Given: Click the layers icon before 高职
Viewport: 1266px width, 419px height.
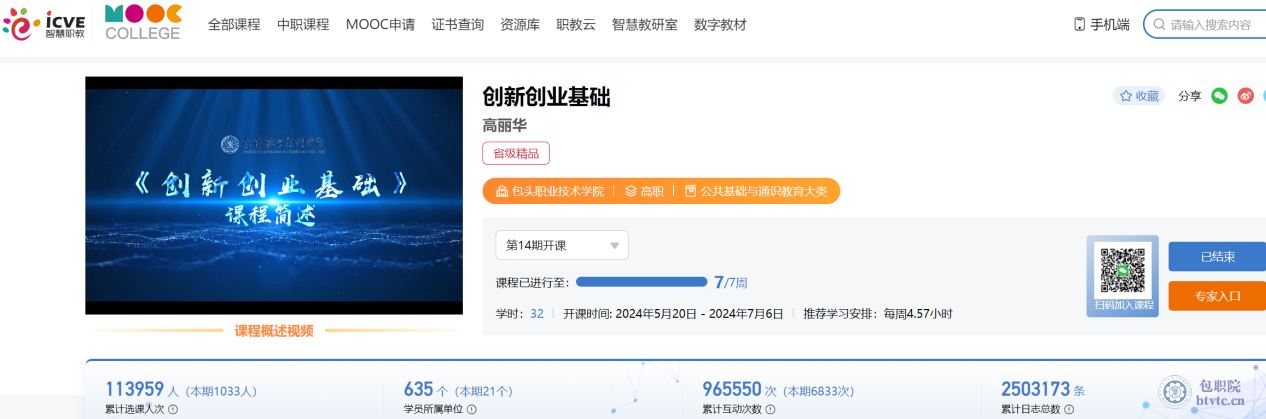Looking at the screenshot, I should pos(631,191).
